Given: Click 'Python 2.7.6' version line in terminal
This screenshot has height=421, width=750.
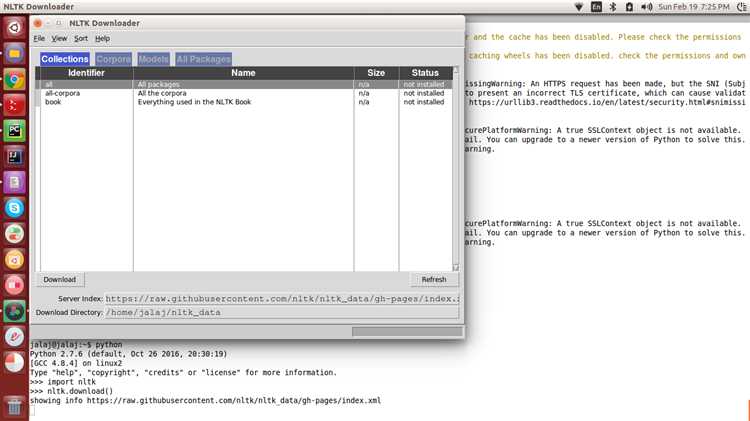Looking at the screenshot, I should pos(128,354).
